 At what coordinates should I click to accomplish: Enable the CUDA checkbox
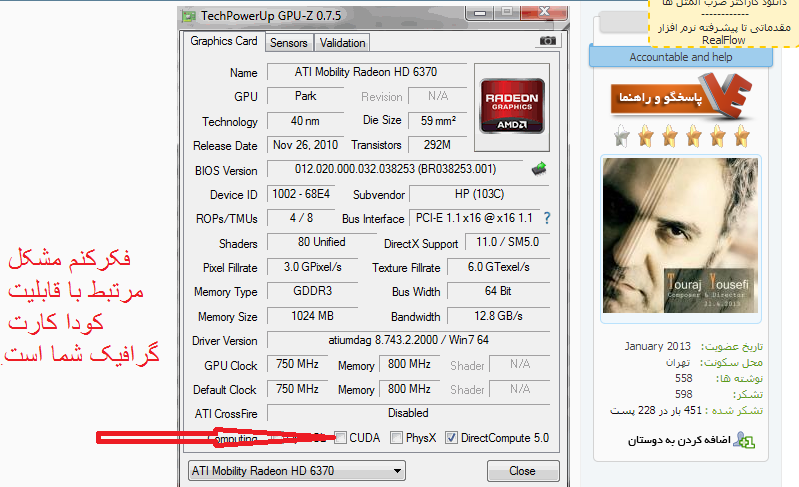pos(340,438)
